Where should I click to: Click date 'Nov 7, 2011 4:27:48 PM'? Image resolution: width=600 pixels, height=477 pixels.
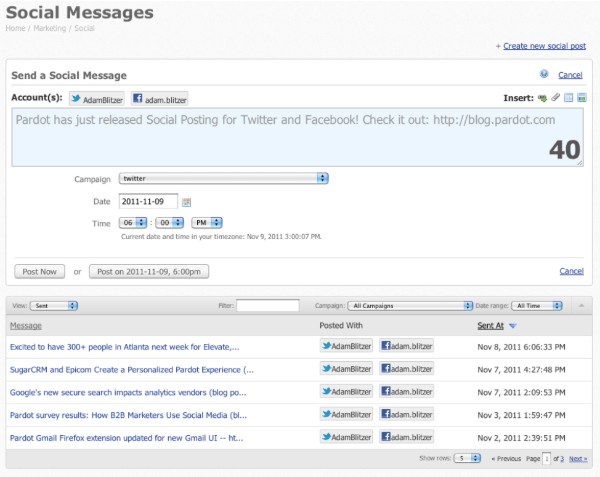click(x=521, y=370)
